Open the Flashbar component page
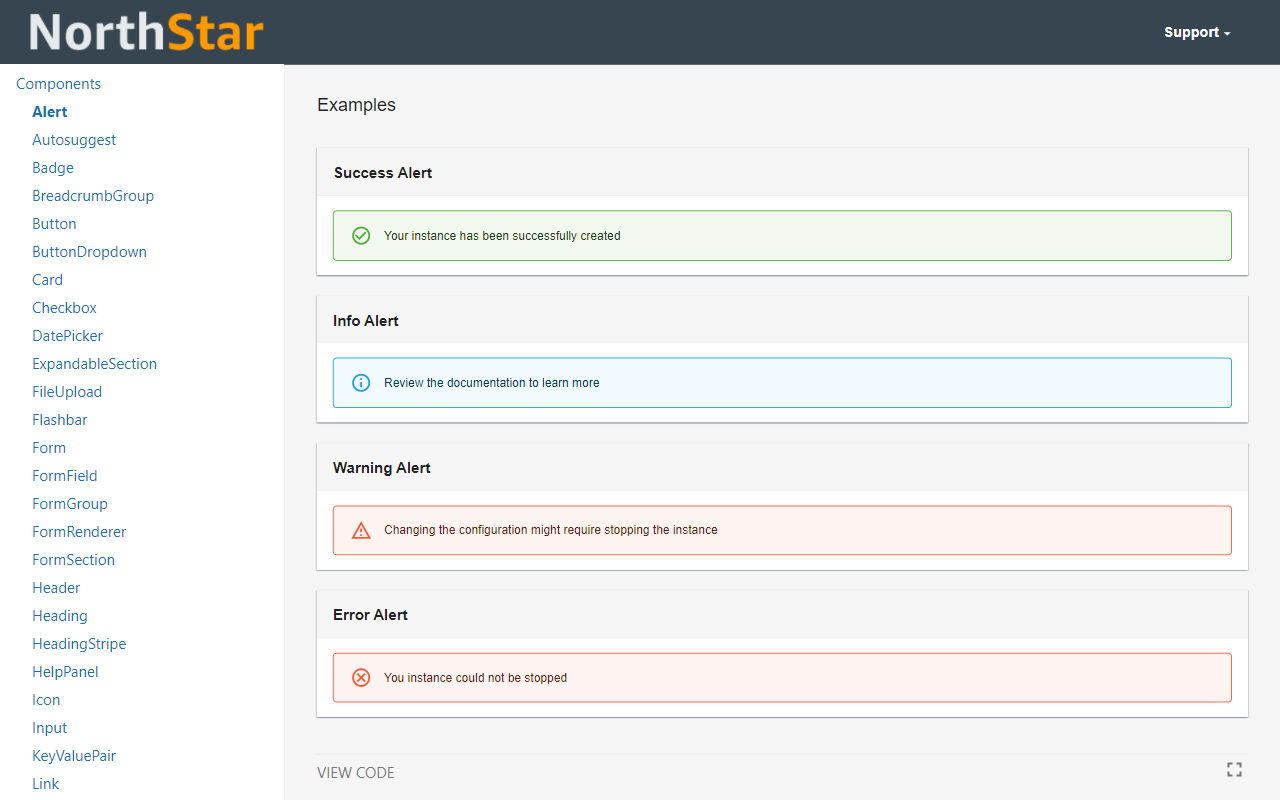This screenshot has width=1280, height=800. point(59,419)
